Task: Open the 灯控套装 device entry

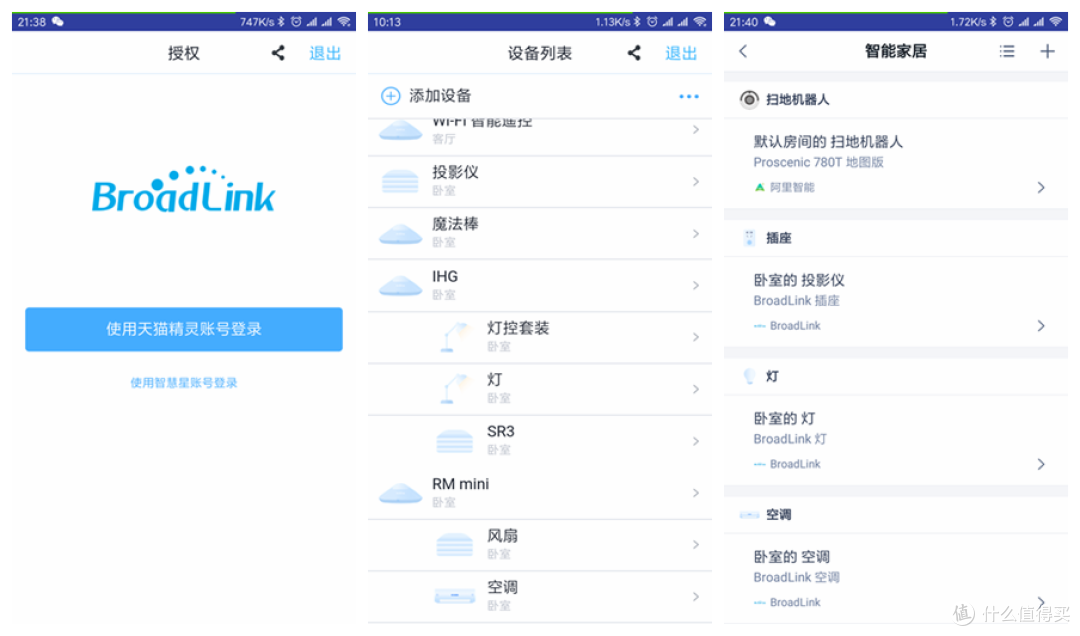Action: (540, 337)
